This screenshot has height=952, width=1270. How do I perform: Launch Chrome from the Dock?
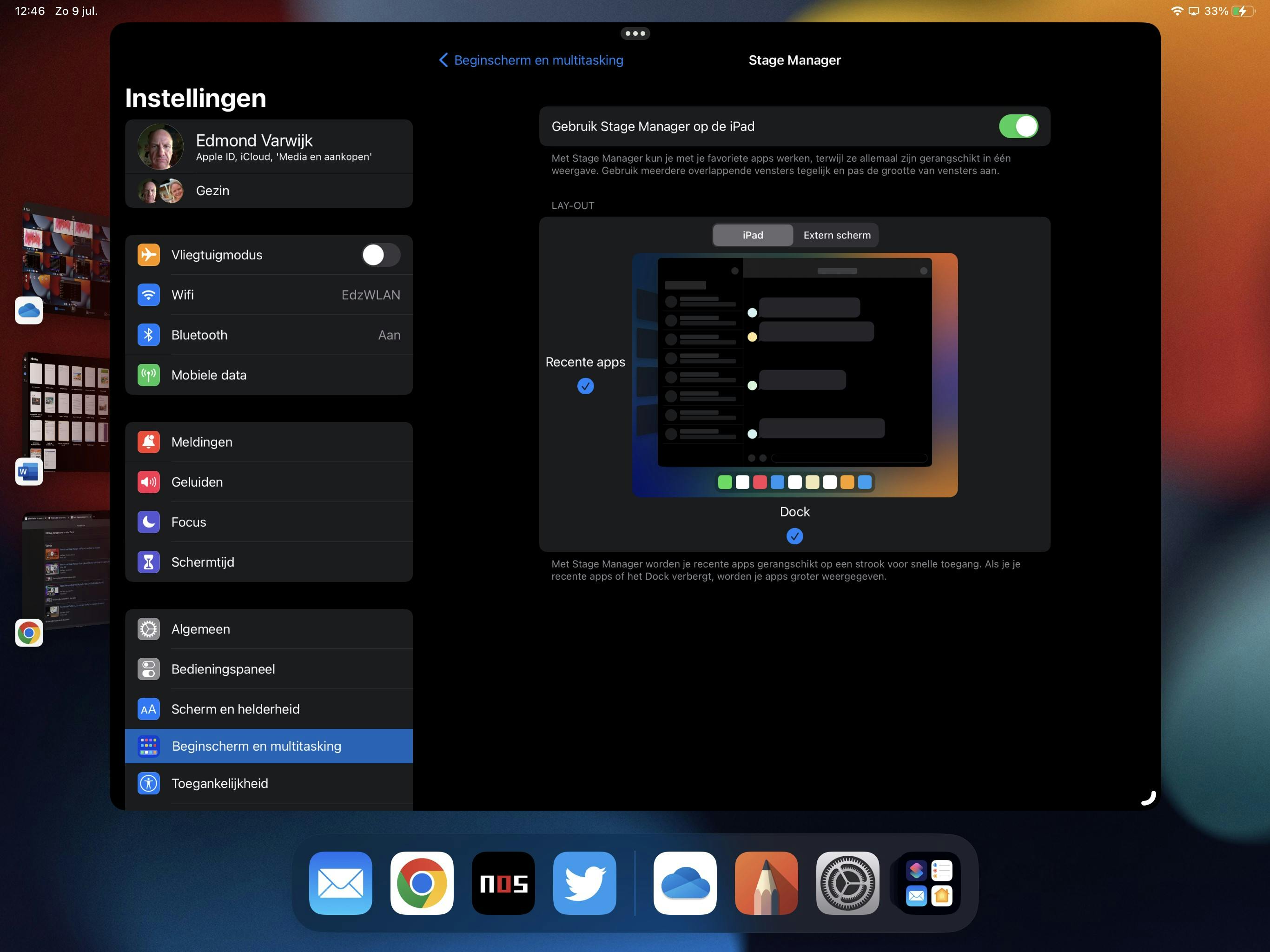click(x=422, y=883)
